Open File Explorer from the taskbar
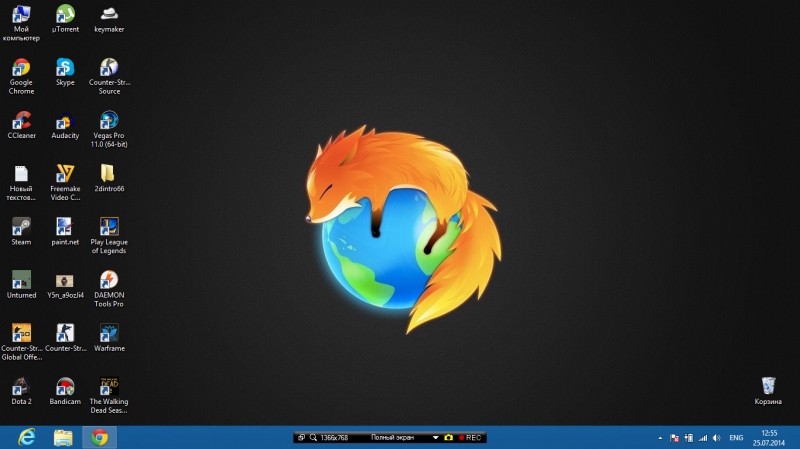Viewport: 800px width, 449px height. pos(63,438)
